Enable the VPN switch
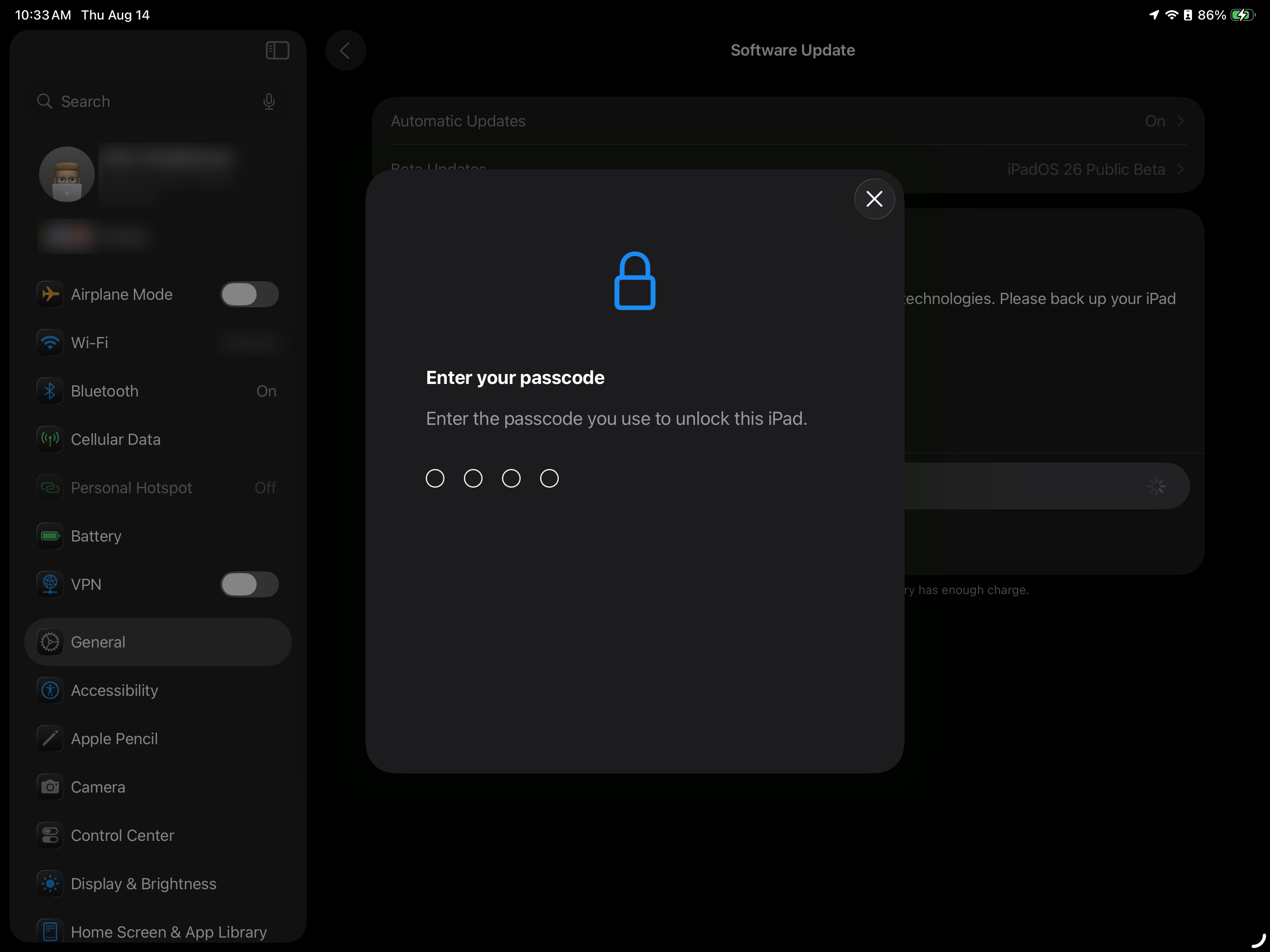The width and height of the screenshot is (1270, 952). [249, 584]
